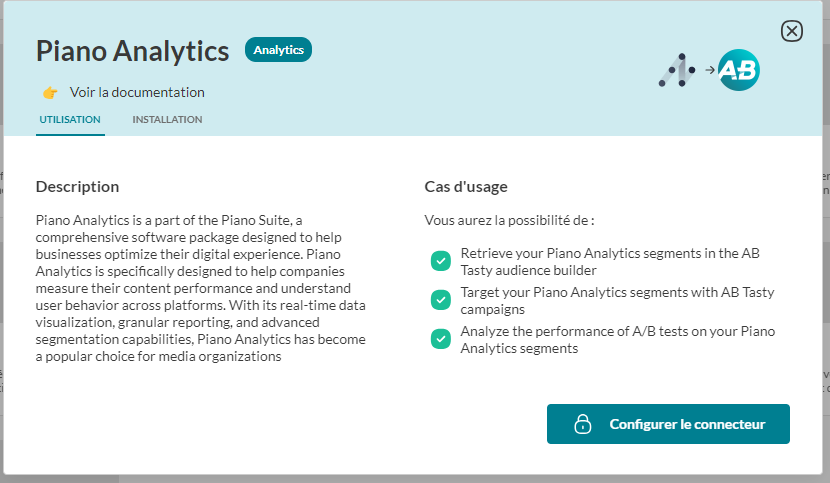Open the INSTALLATION tab
This screenshot has height=483, width=830.
[x=167, y=120]
